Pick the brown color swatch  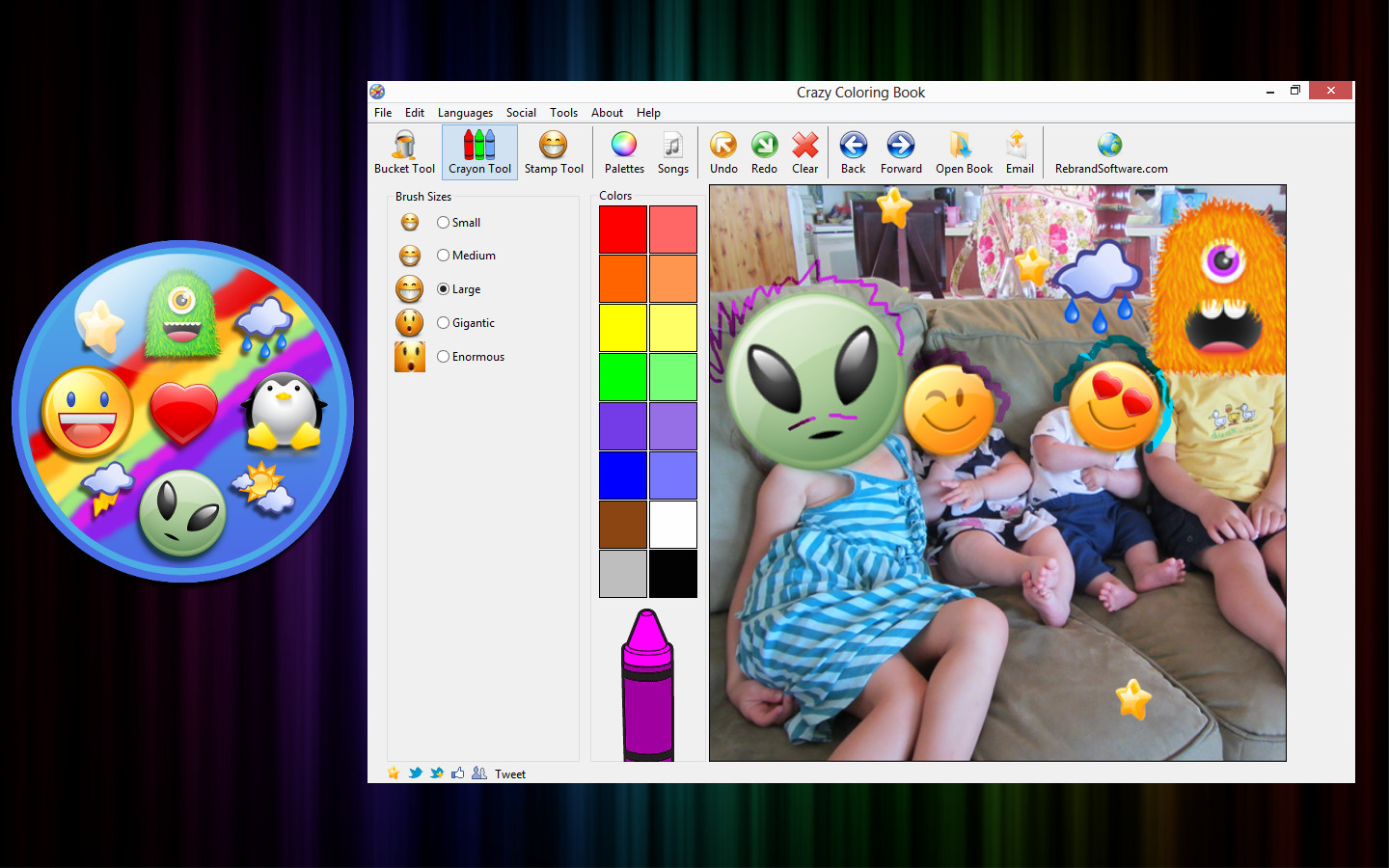pos(623,525)
